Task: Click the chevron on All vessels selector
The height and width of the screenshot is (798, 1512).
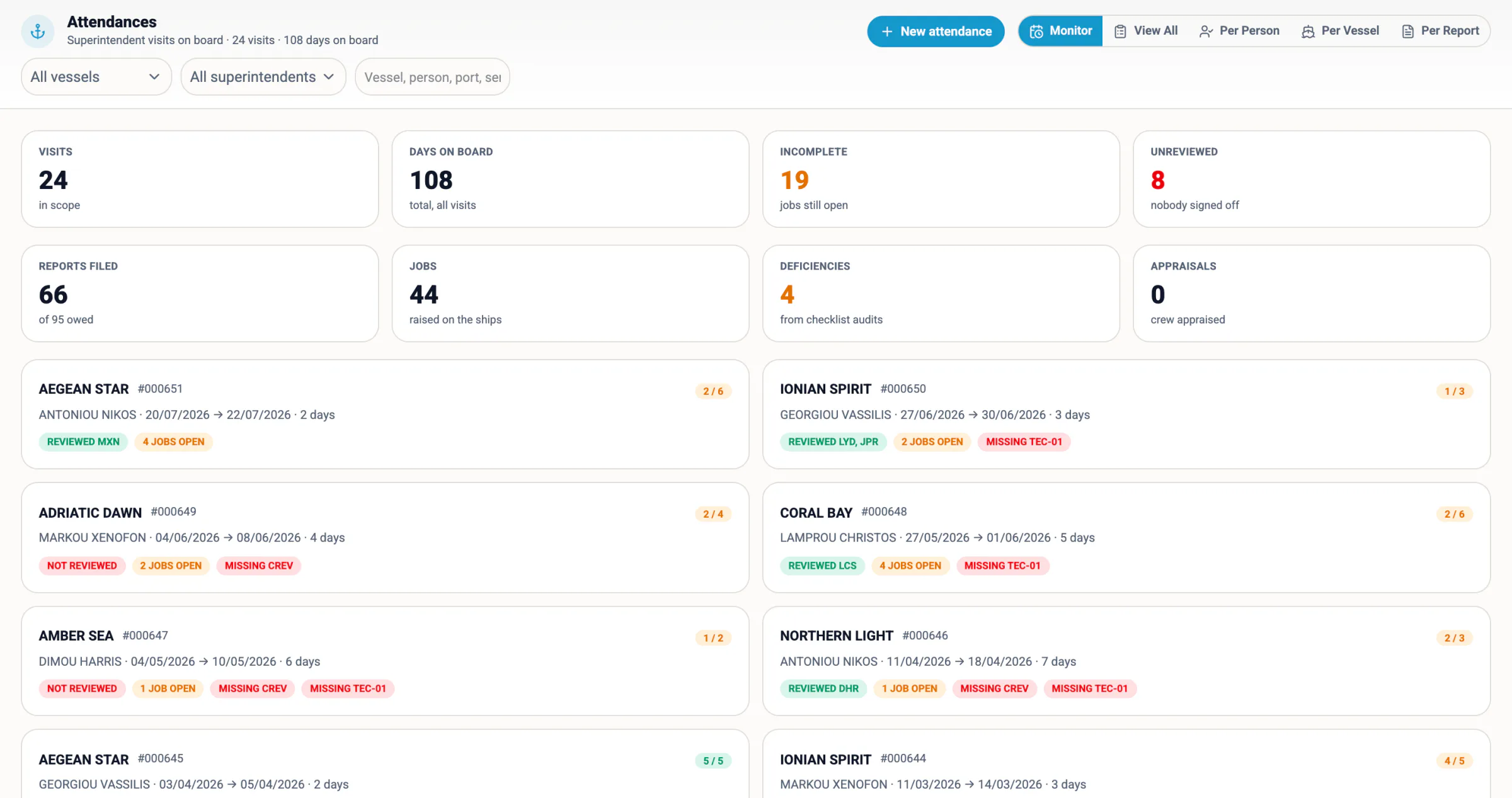Action: (x=154, y=77)
